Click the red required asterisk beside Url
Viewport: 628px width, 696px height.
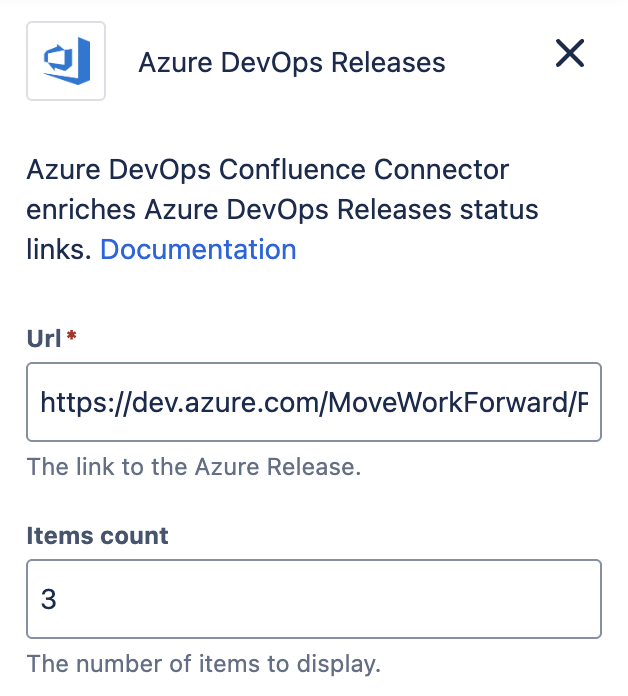pos(72,338)
